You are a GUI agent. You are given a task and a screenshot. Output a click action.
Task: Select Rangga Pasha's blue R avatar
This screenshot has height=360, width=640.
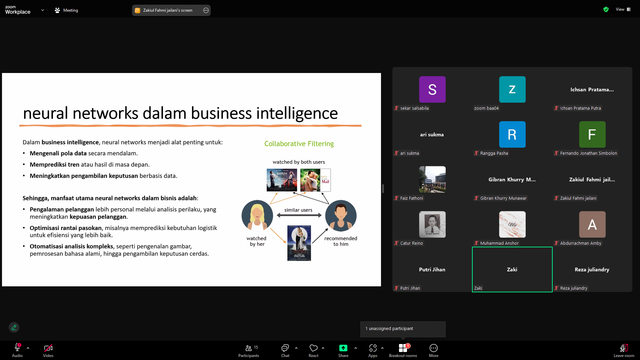tap(512, 134)
